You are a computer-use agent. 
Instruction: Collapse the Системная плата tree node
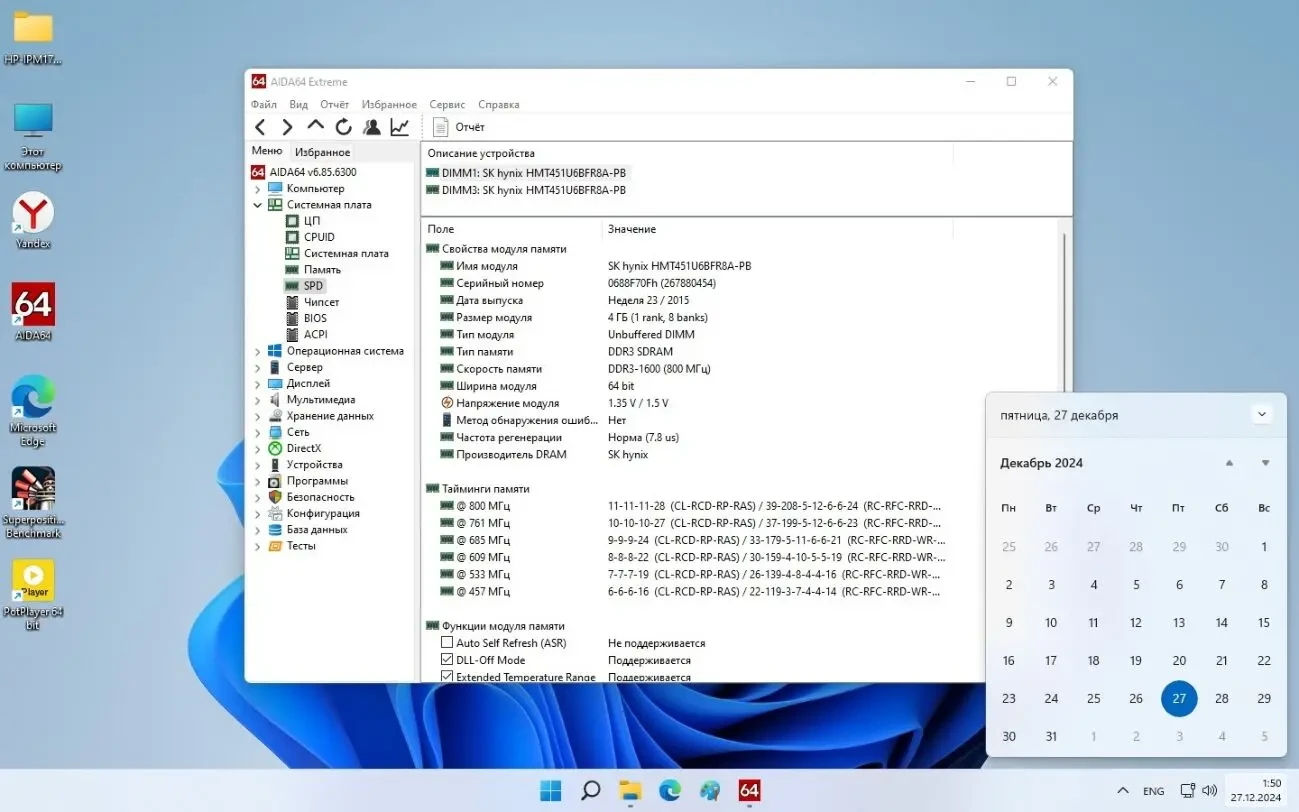point(259,204)
